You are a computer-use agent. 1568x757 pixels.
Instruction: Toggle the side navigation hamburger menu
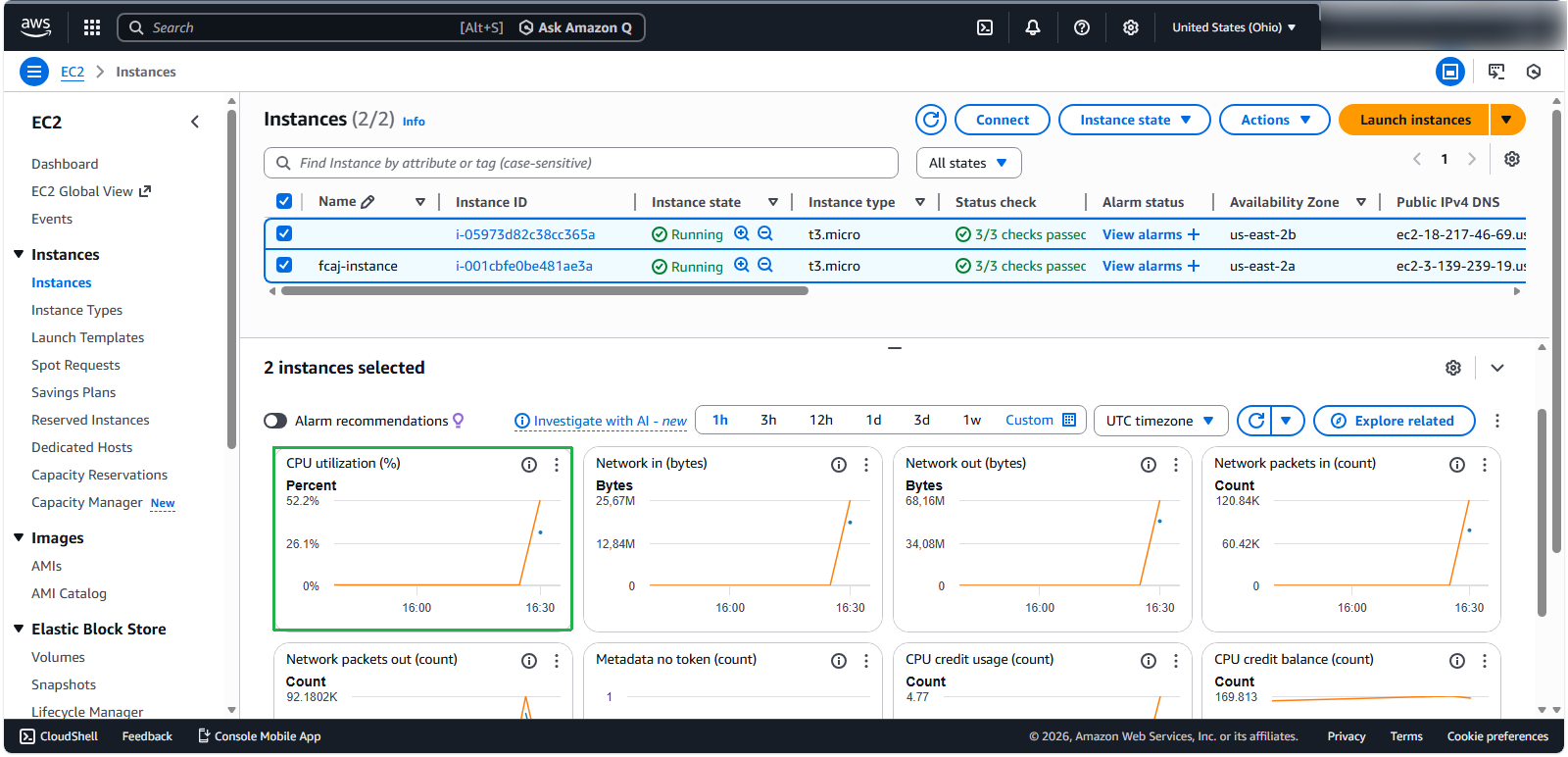pyautogui.click(x=34, y=72)
